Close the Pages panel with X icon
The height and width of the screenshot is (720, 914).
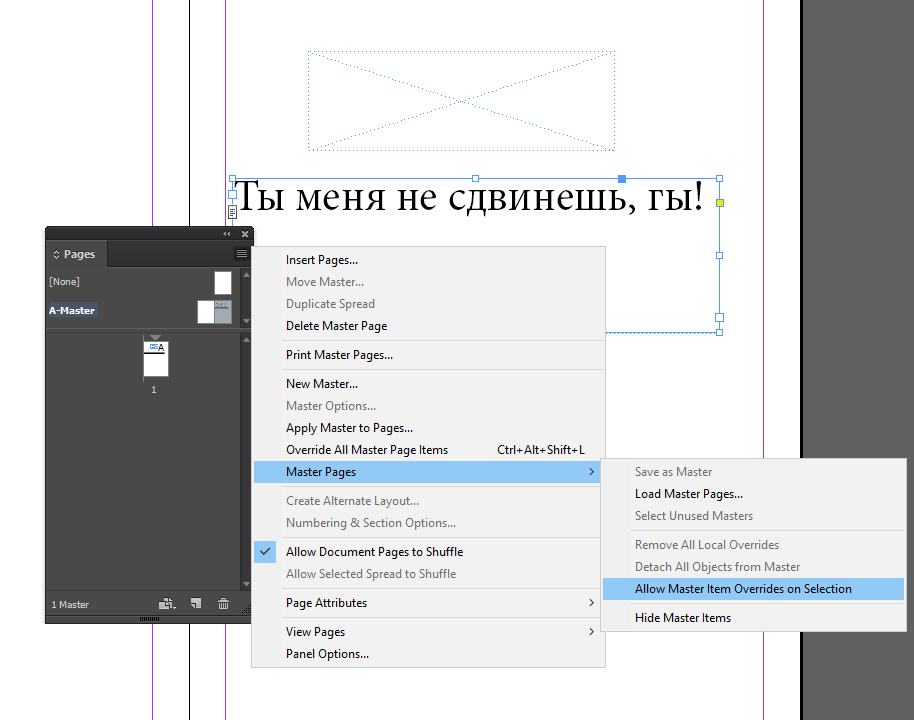[245, 234]
